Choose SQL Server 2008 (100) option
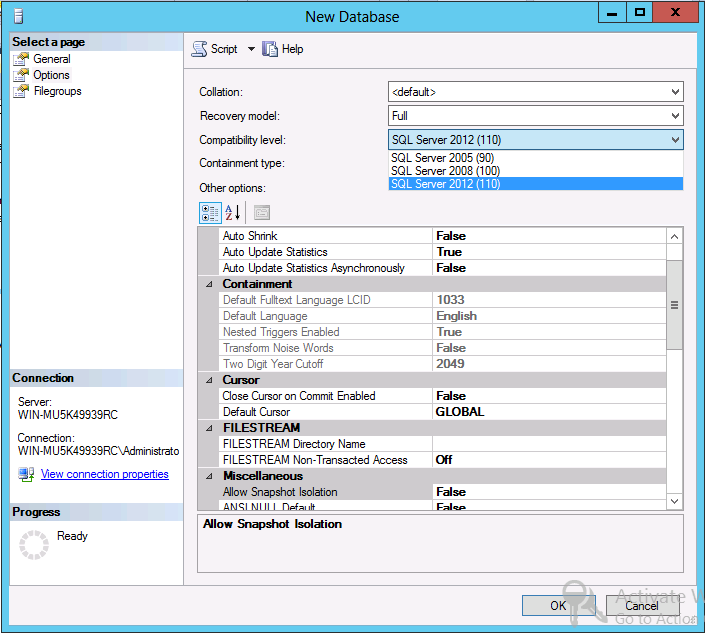The image size is (705, 633). (x=535, y=171)
